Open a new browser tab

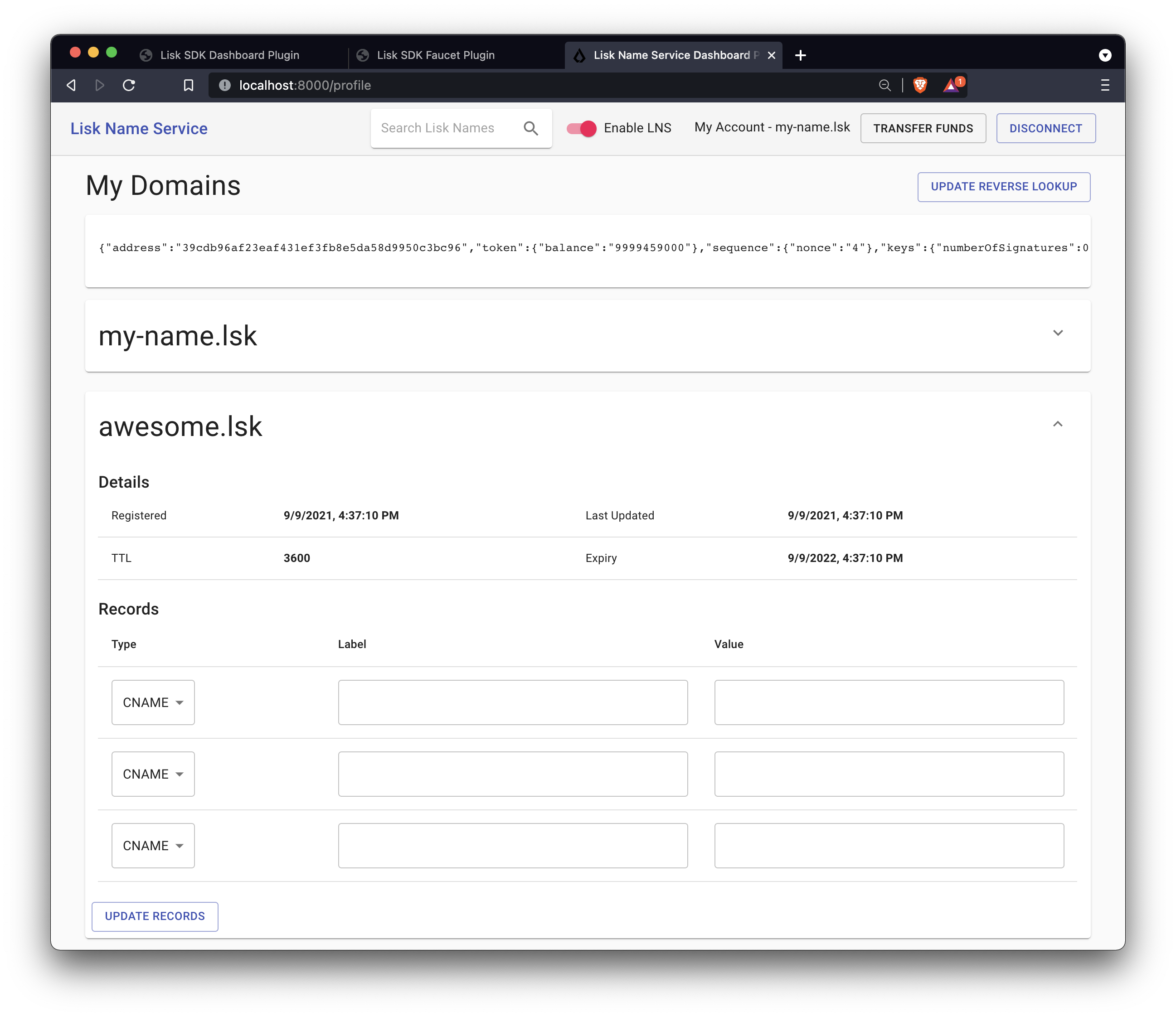(800, 55)
